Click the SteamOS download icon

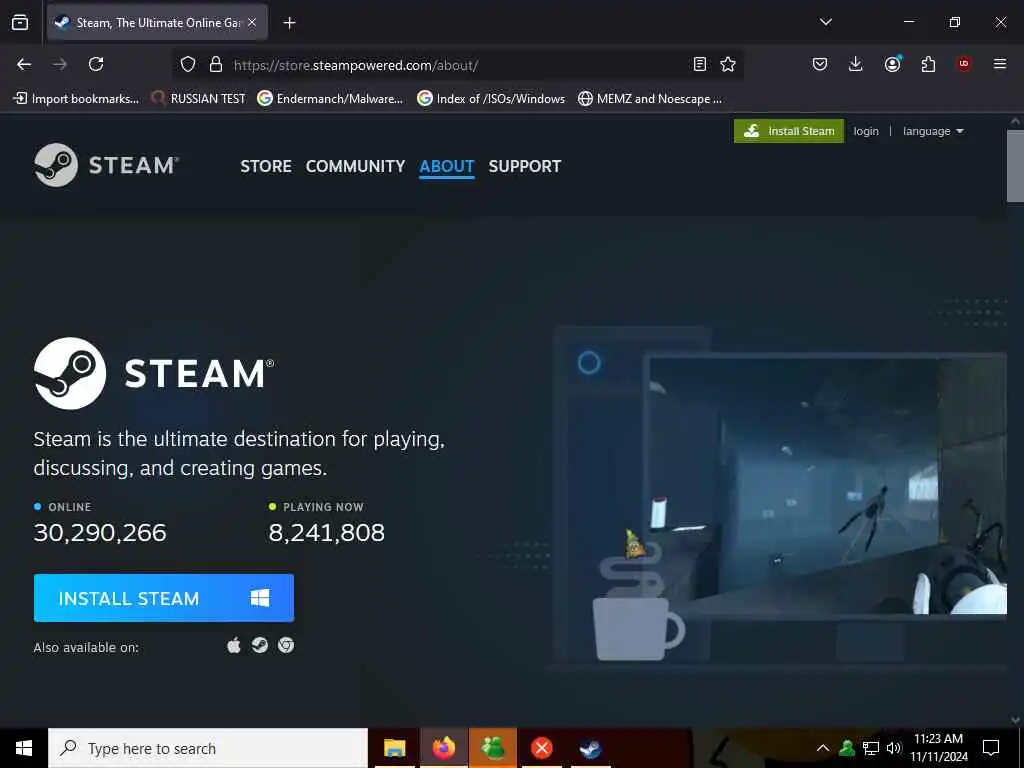tap(260, 645)
